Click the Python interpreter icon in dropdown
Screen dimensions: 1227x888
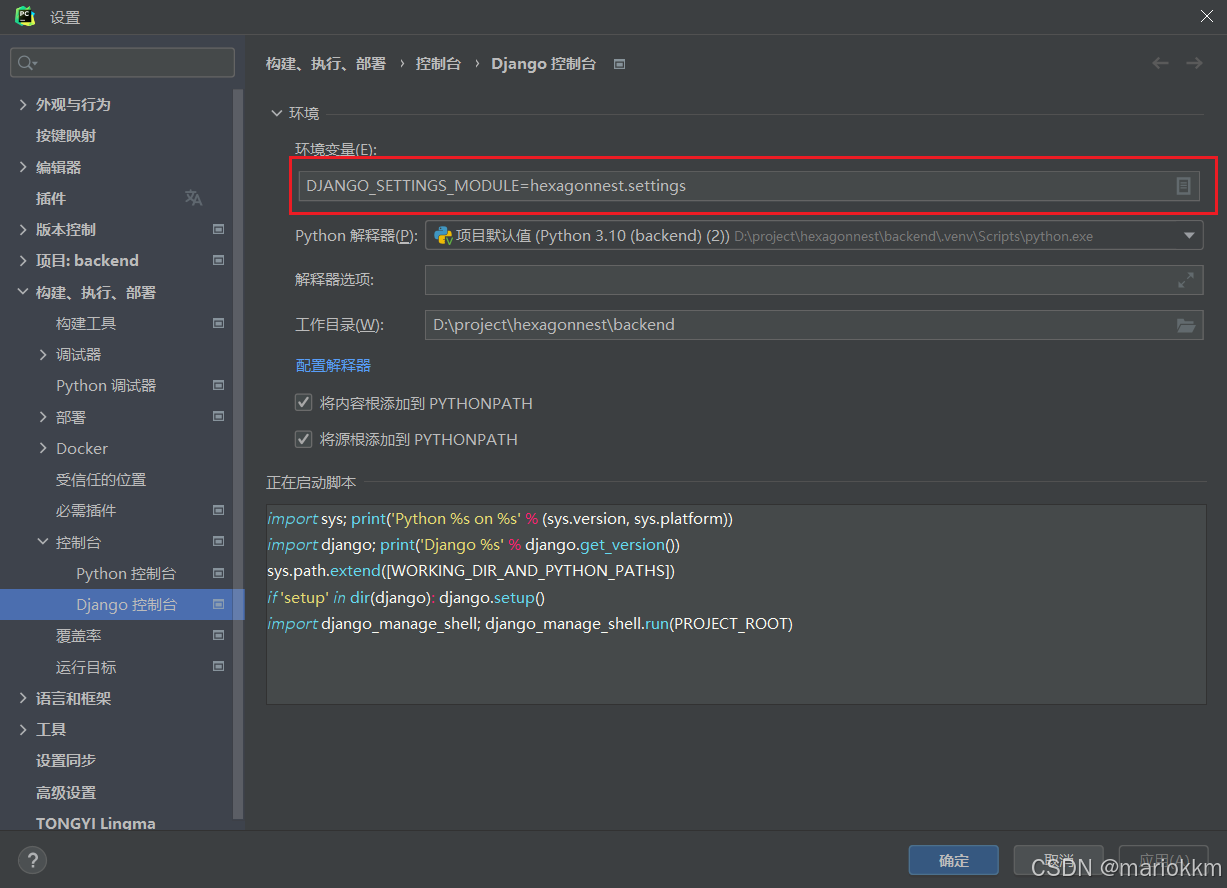(x=443, y=236)
